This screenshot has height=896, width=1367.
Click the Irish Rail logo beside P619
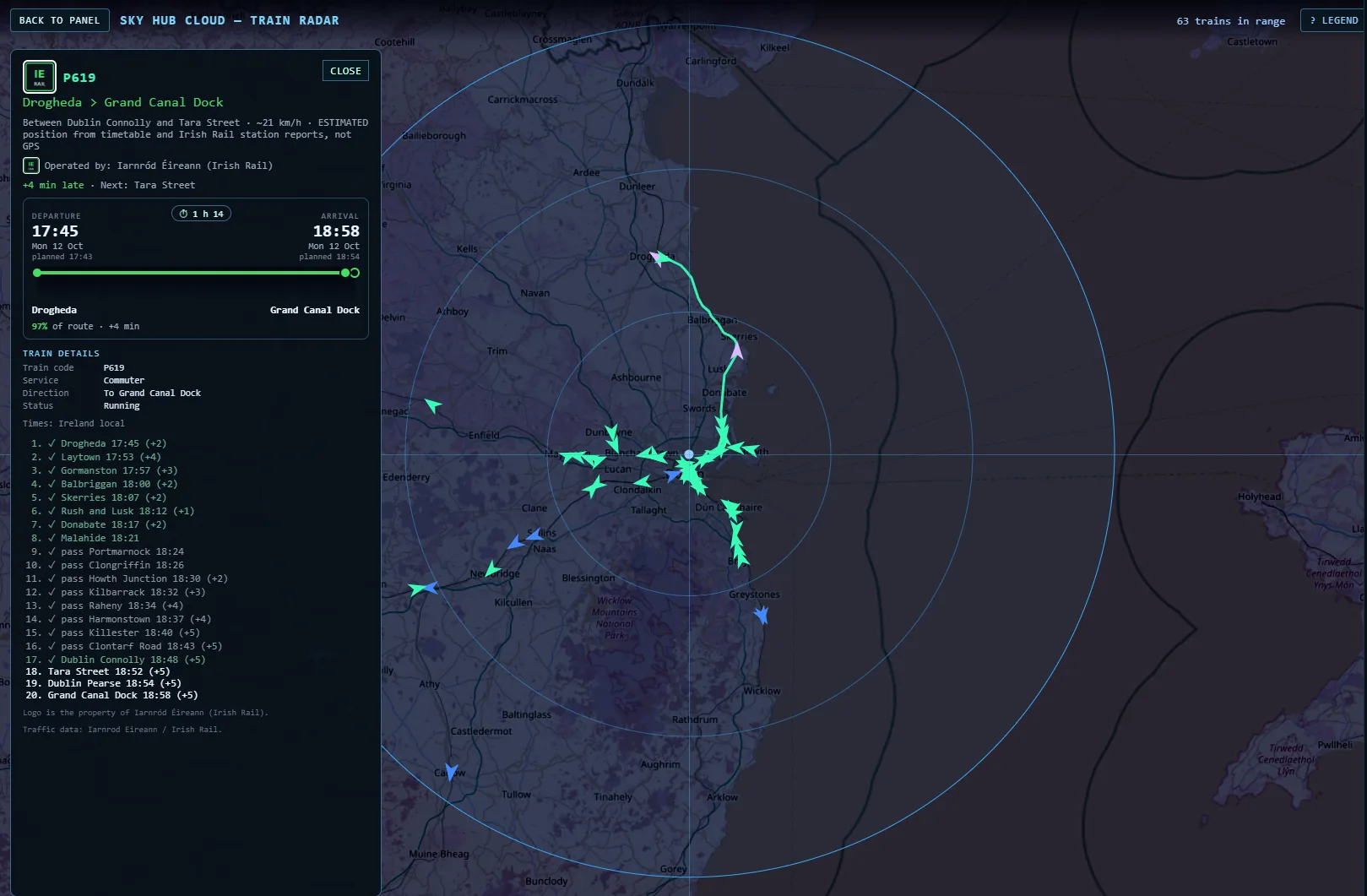click(x=39, y=77)
